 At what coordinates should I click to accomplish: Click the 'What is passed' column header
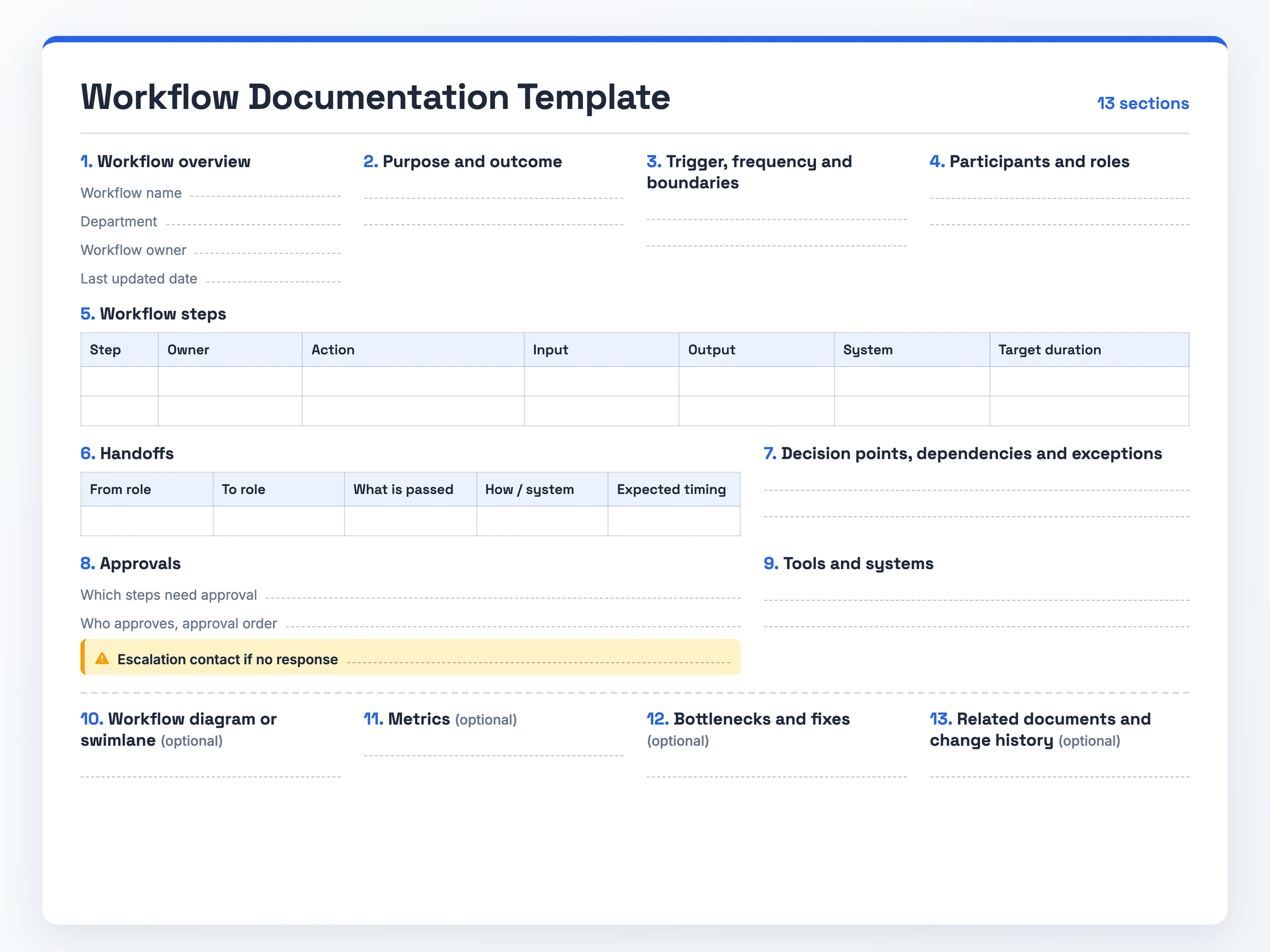click(411, 489)
